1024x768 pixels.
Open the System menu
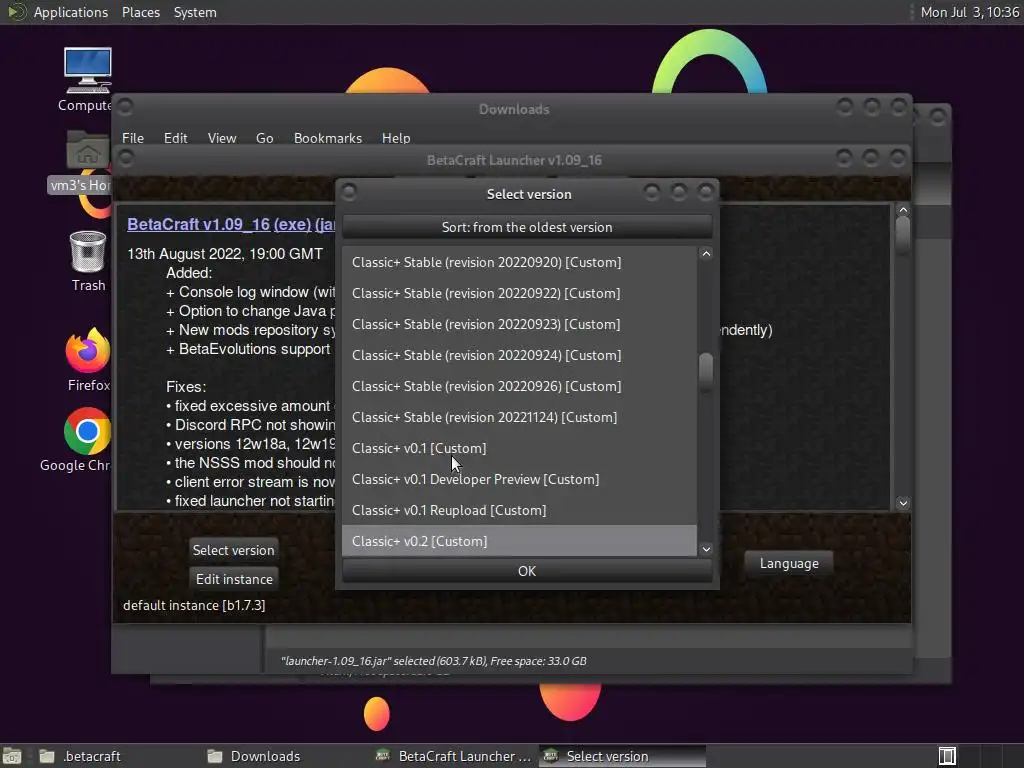tap(195, 12)
